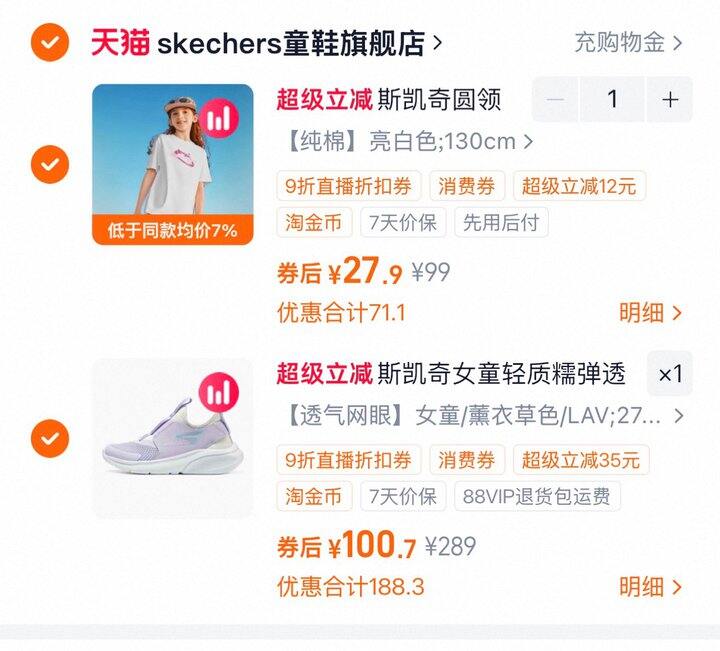Image resolution: width=720 pixels, height=651 pixels.
Task: Open 明细 details for sneaker discount 188.3
Action: (x=650, y=587)
